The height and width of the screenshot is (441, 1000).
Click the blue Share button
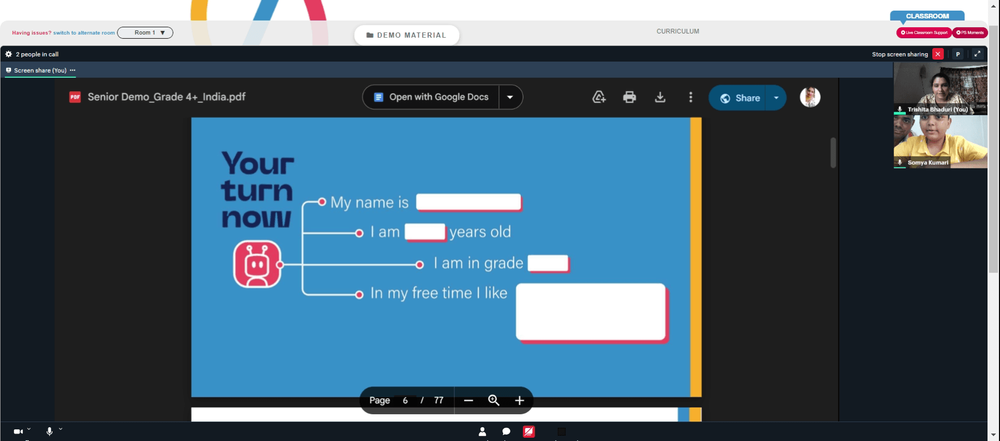click(x=738, y=98)
